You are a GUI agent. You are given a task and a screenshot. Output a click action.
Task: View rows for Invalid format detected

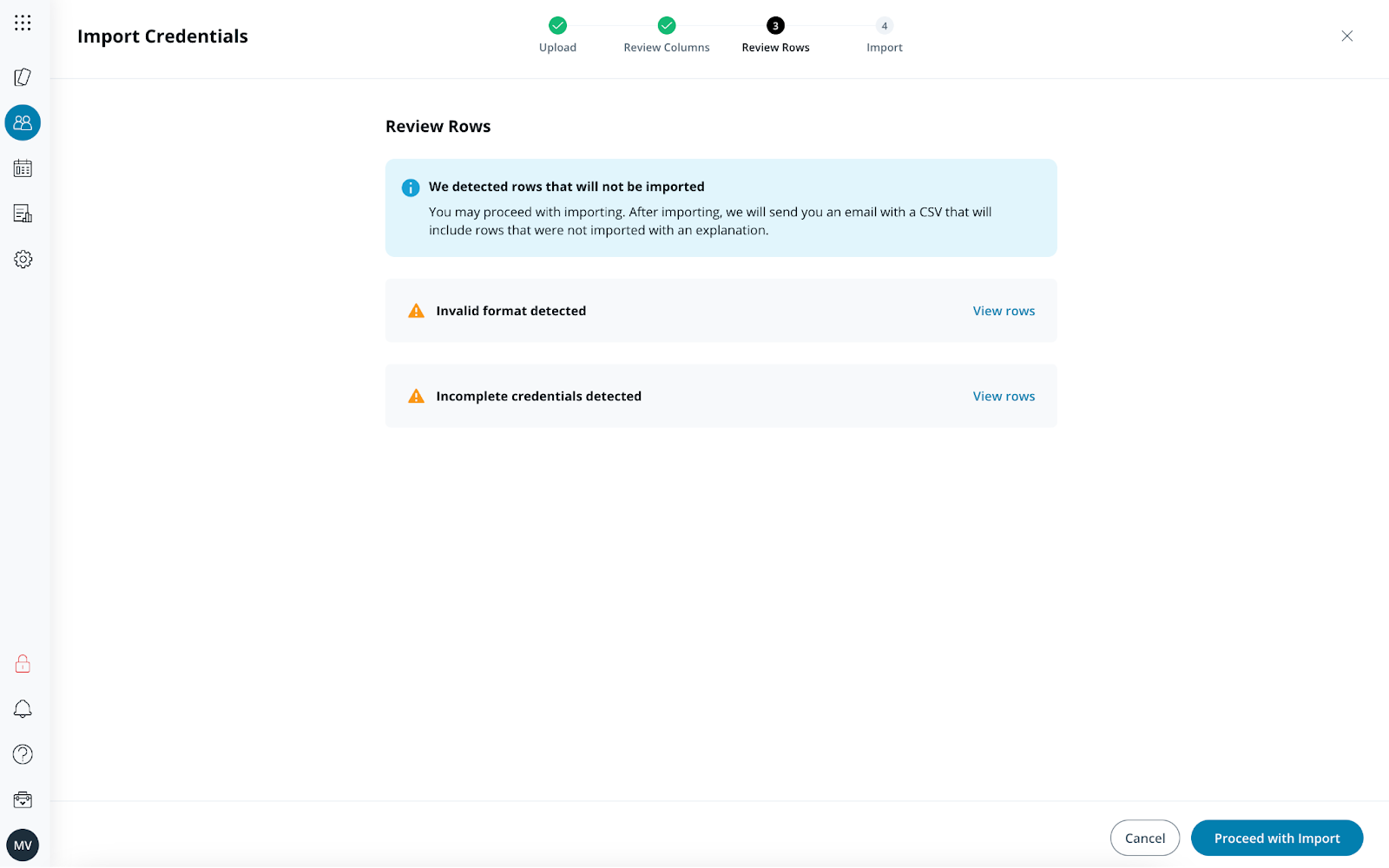[x=1004, y=311]
